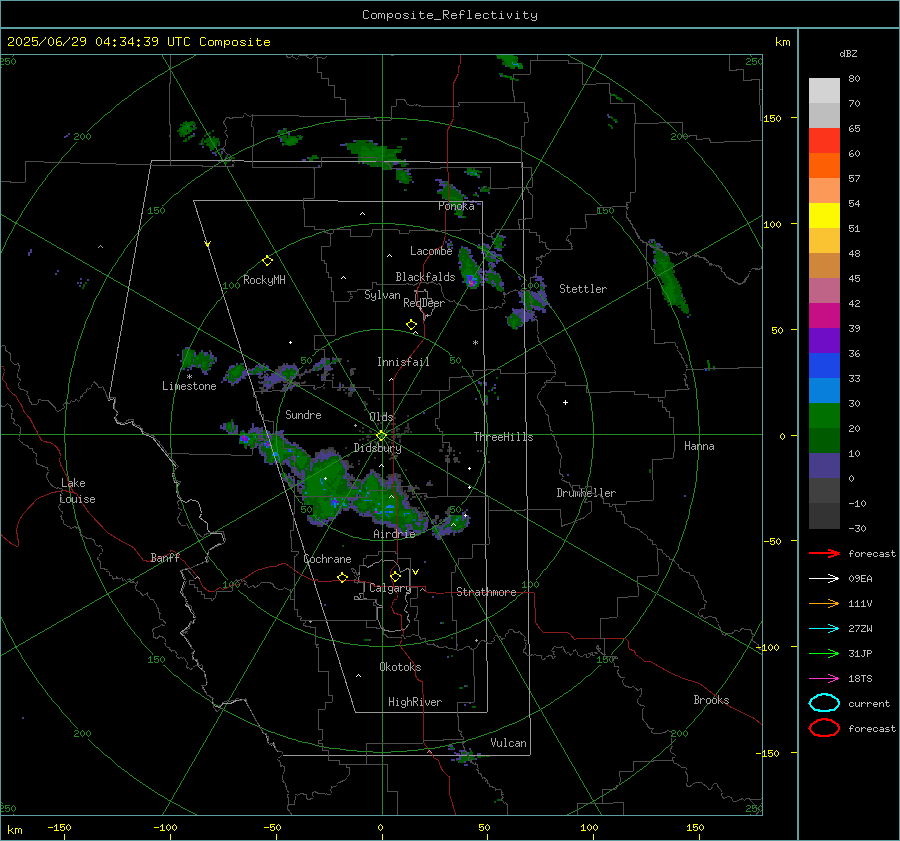
Task: Click the Stettler city label
Action: click(583, 289)
